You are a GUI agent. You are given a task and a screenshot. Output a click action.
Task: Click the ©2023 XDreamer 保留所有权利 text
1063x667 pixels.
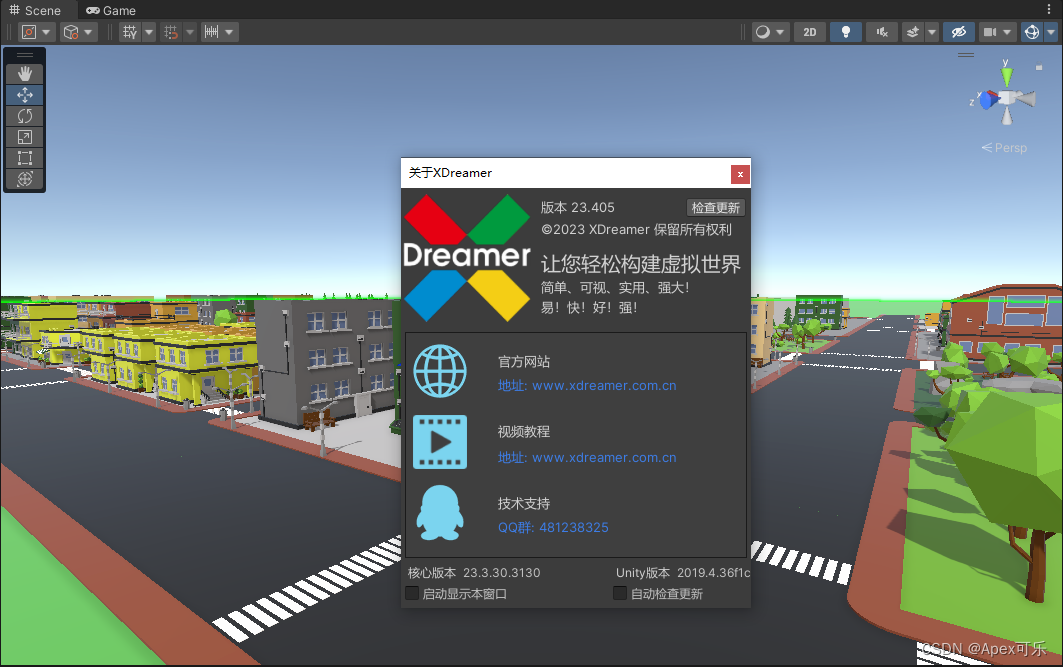pyautogui.click(x=637, y=230)
